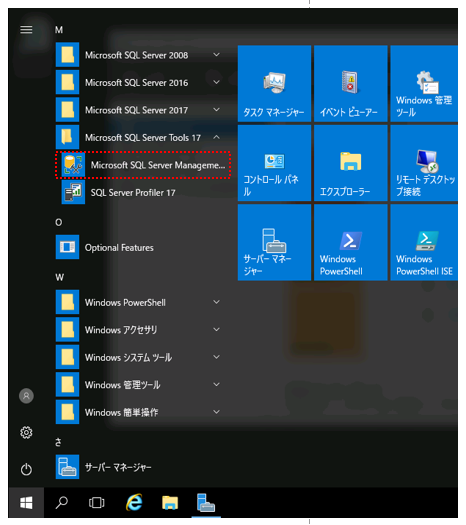The image size is (466, 525).
Task: Click the SQL Server Tools 17 folder icon
Action: point(67,137)
